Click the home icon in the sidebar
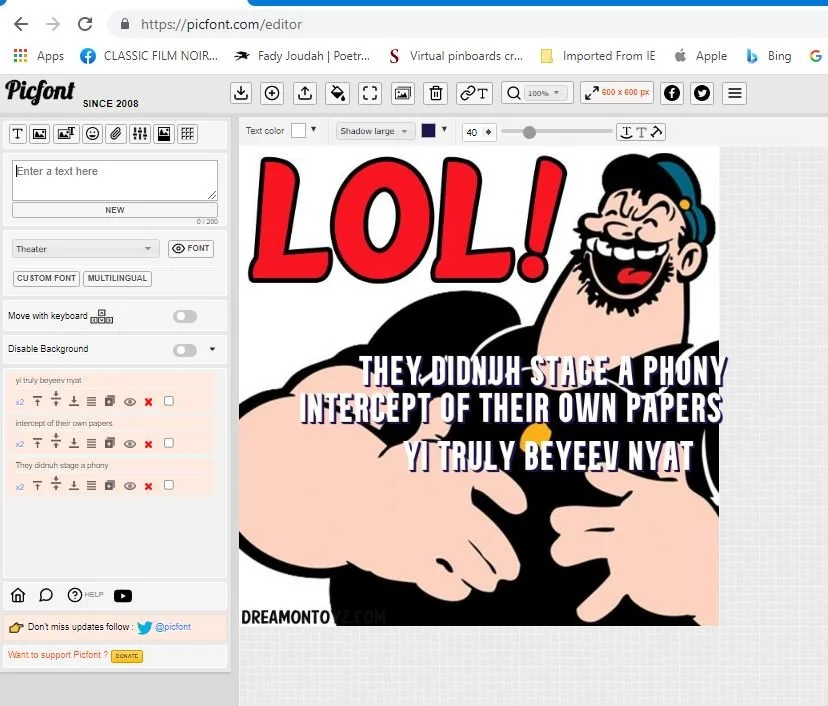The image size is (828, 706). pyautogui.click(x=18, y=595)
